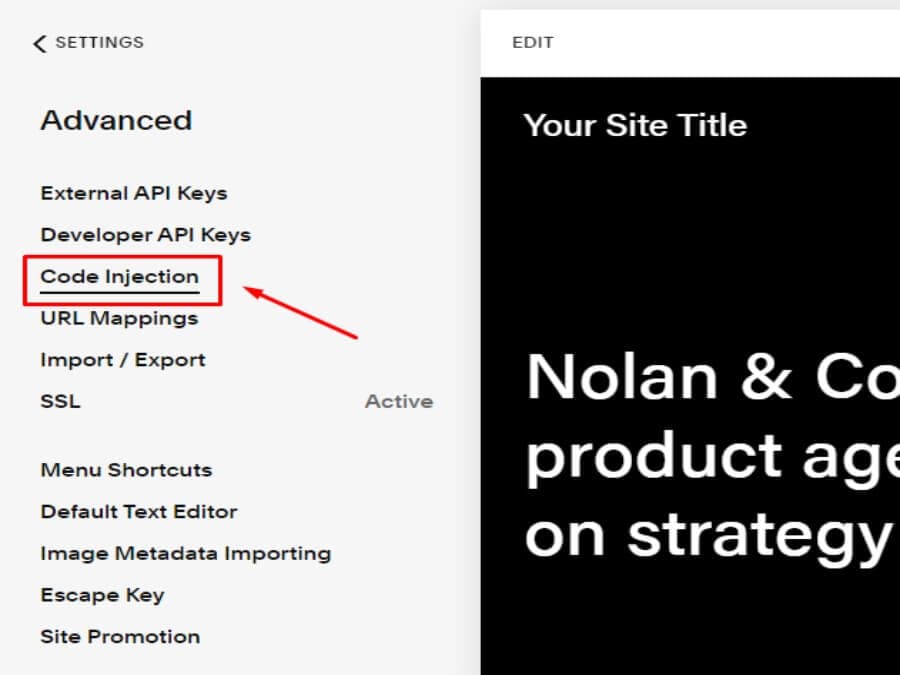Click the Advanced panel heading
The image size is (900, 675).
coord(116,121)
